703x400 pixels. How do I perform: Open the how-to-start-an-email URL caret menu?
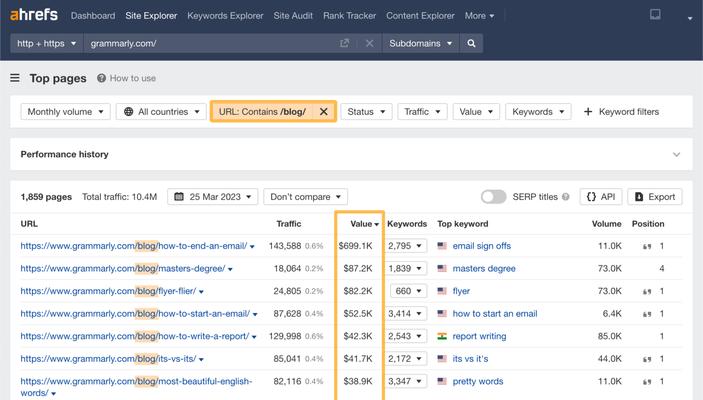pyautogui.click(x=255, y=314)
